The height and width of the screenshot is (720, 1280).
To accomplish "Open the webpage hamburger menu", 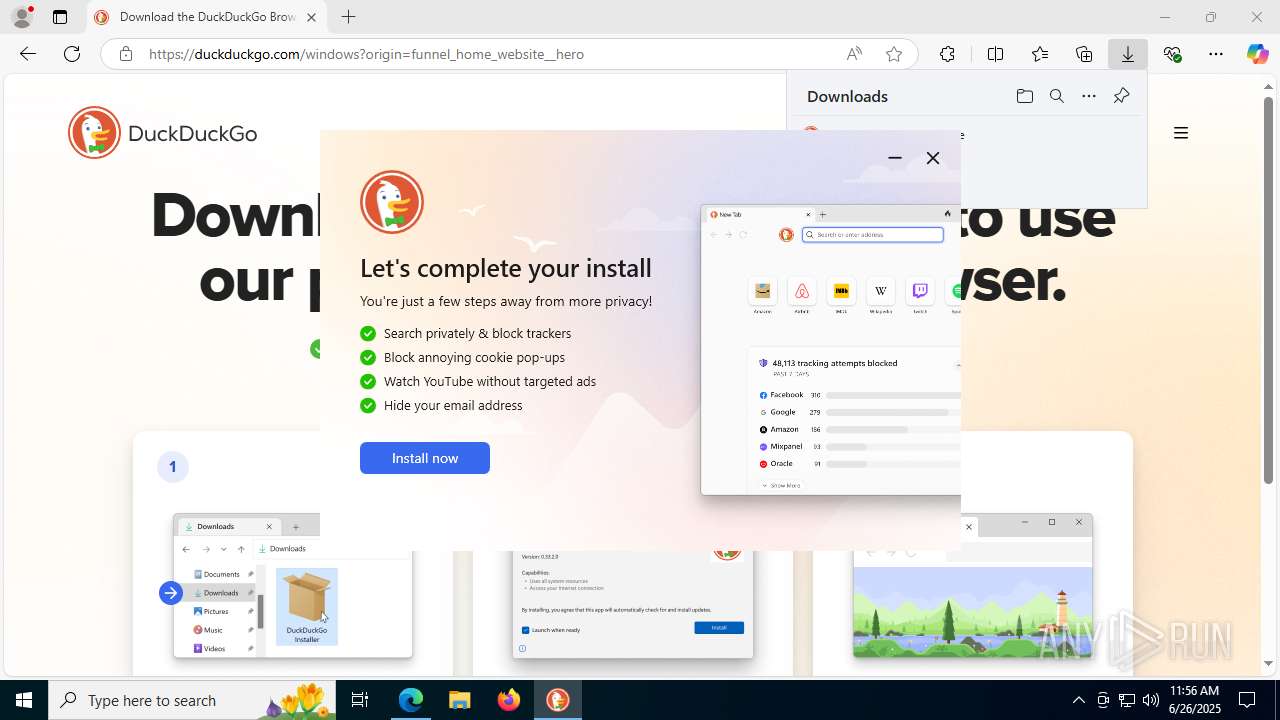I will pos(1181,133).
